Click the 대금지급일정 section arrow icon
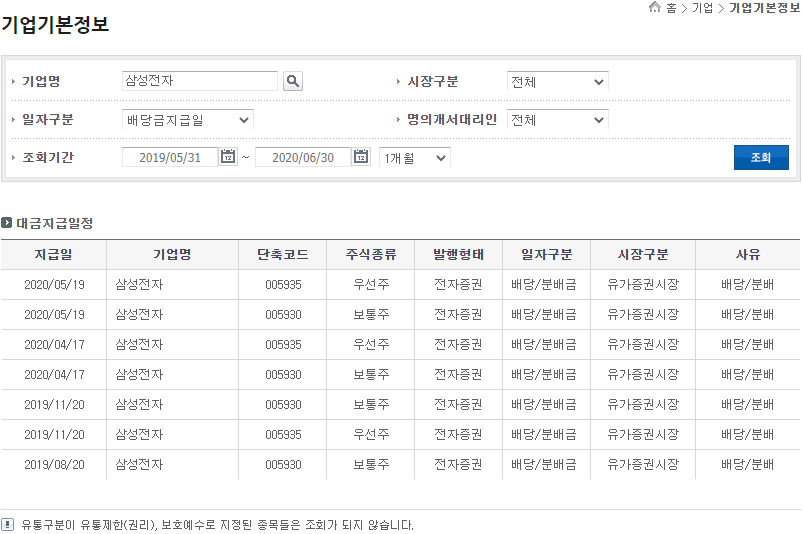 click(x=7, y=223)
